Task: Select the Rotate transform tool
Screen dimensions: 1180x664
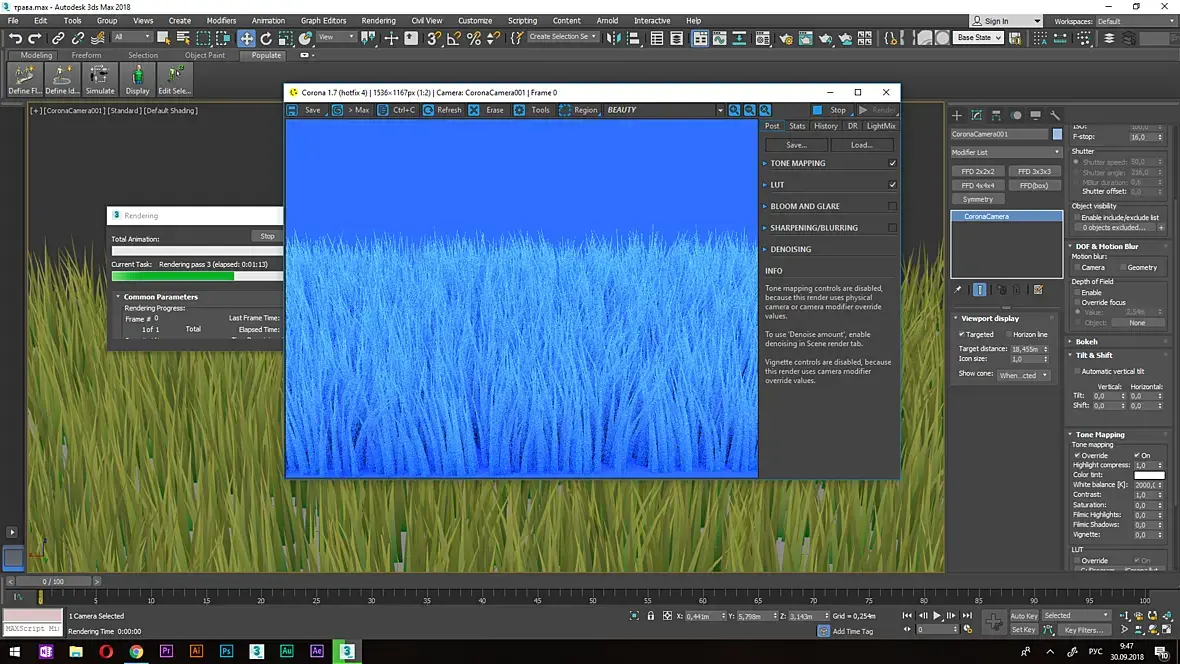Action: (266, 38)
